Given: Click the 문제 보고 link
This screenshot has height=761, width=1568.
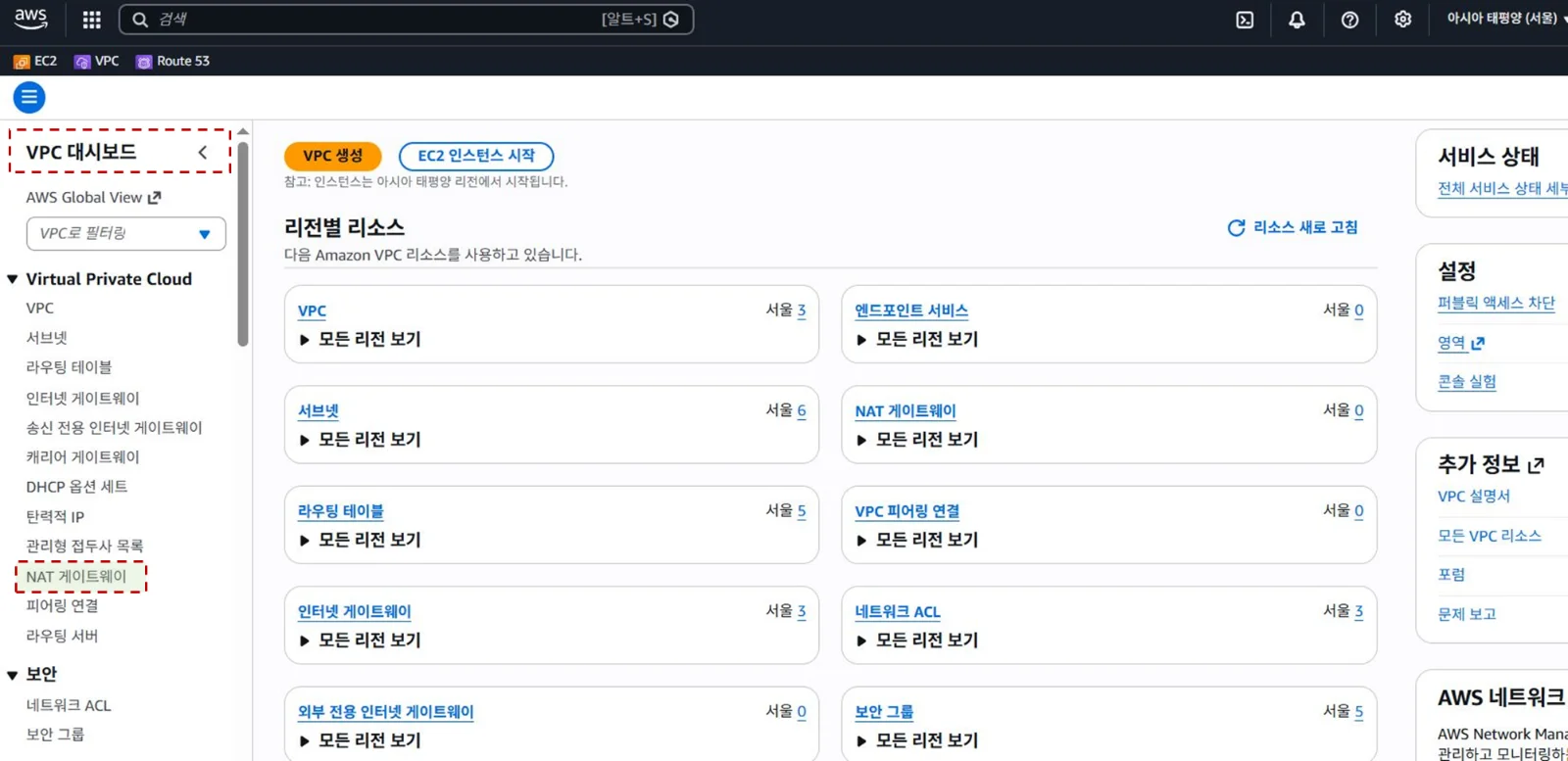Looking at the screenshot, I should tap(1467, 614).
